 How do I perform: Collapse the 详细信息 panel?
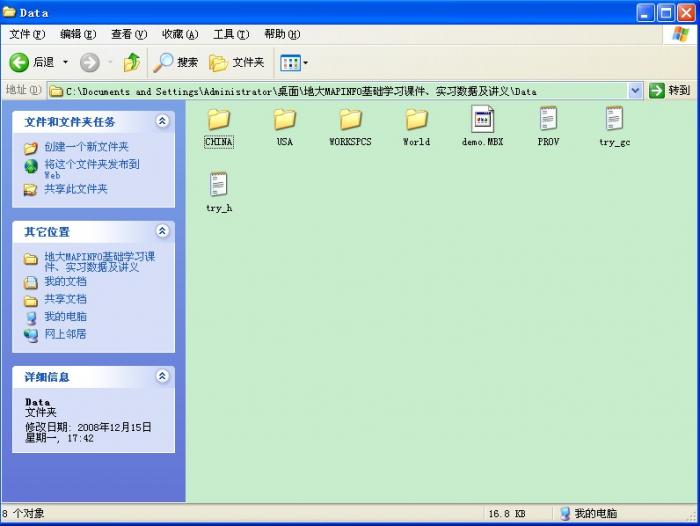tap(162, 377)
